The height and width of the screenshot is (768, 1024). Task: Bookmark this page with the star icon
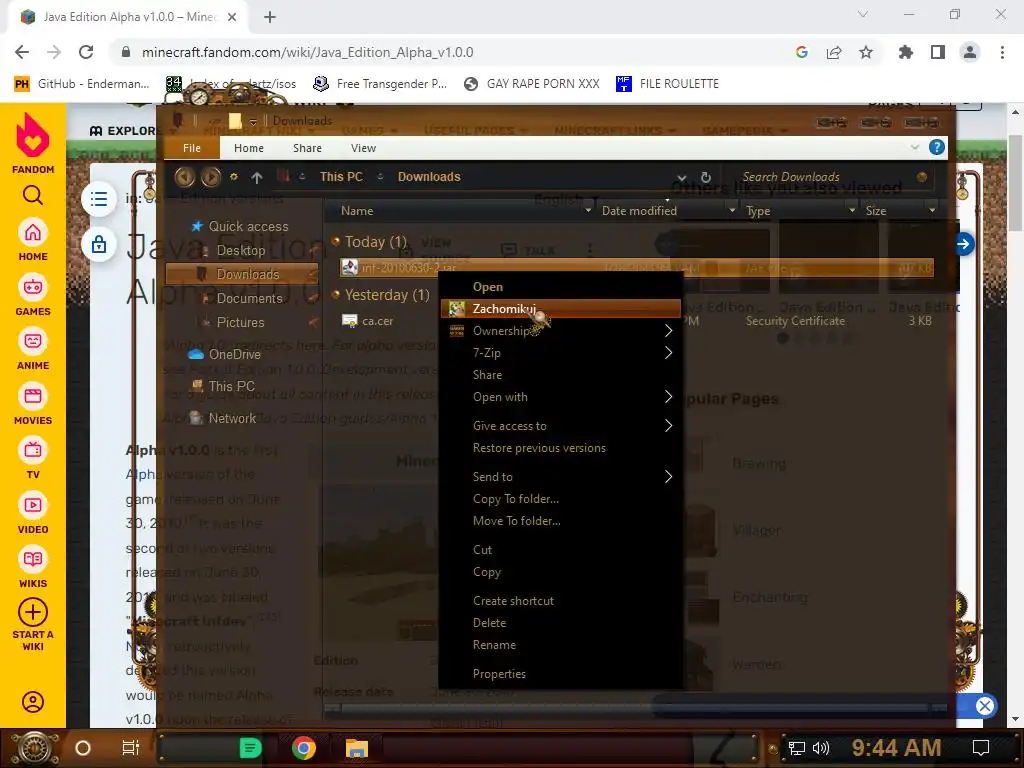point(865,52)
